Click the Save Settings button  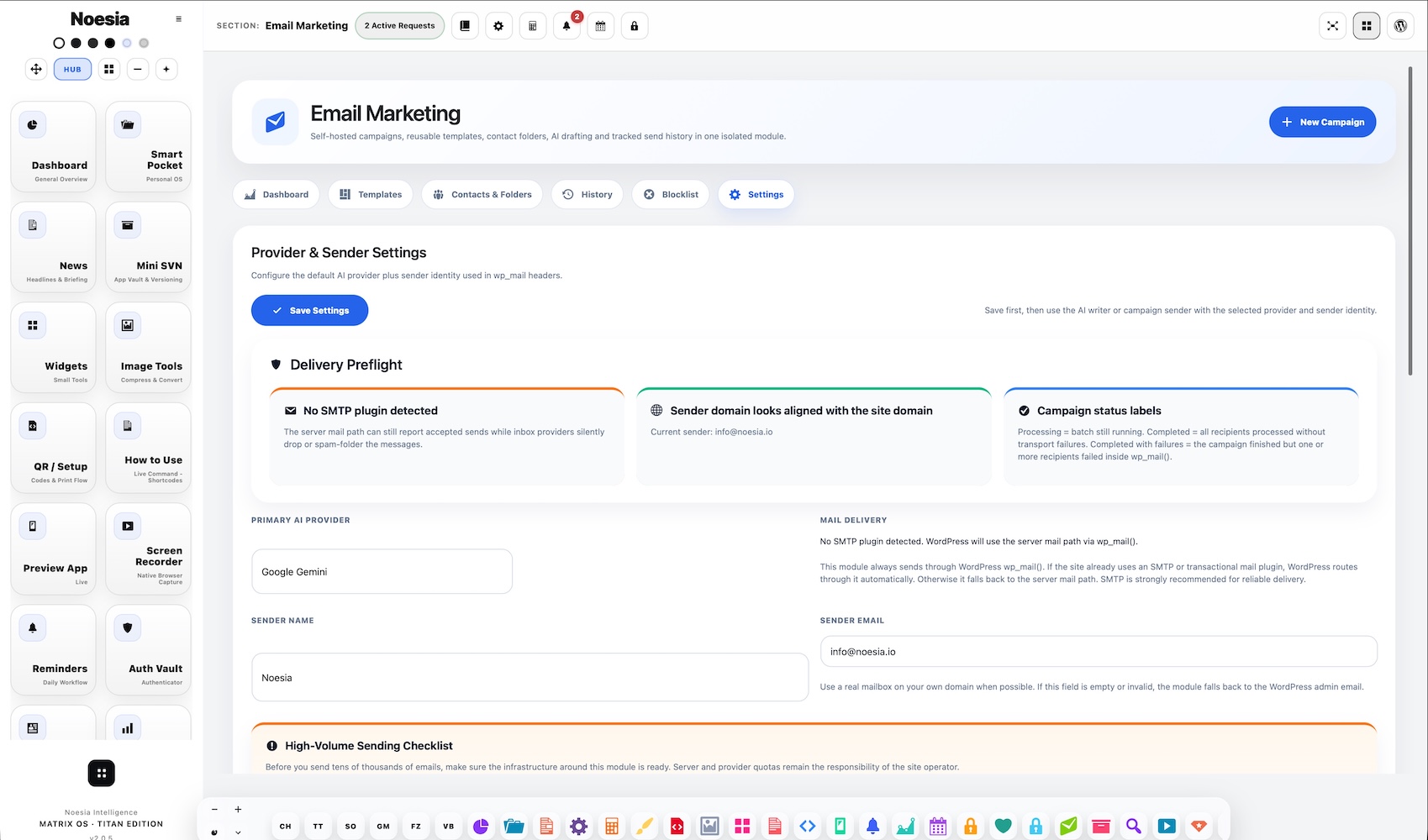tap(309, 310)
